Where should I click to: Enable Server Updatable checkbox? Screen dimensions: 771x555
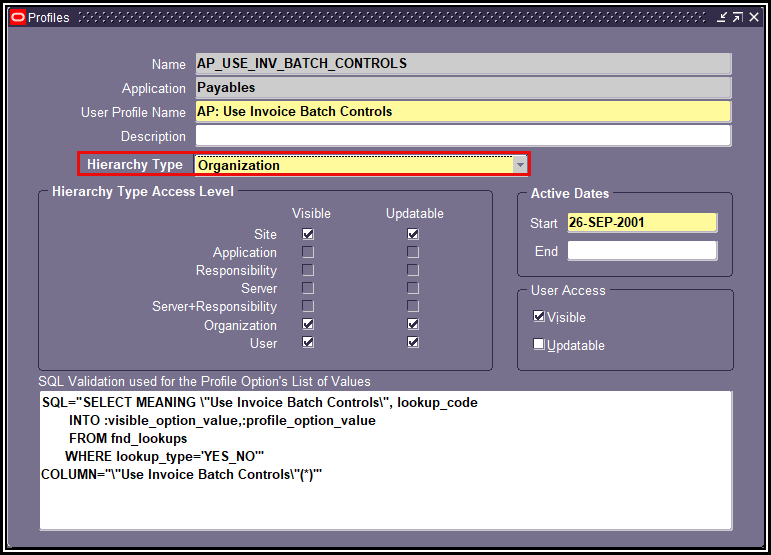tap(413, 288)
